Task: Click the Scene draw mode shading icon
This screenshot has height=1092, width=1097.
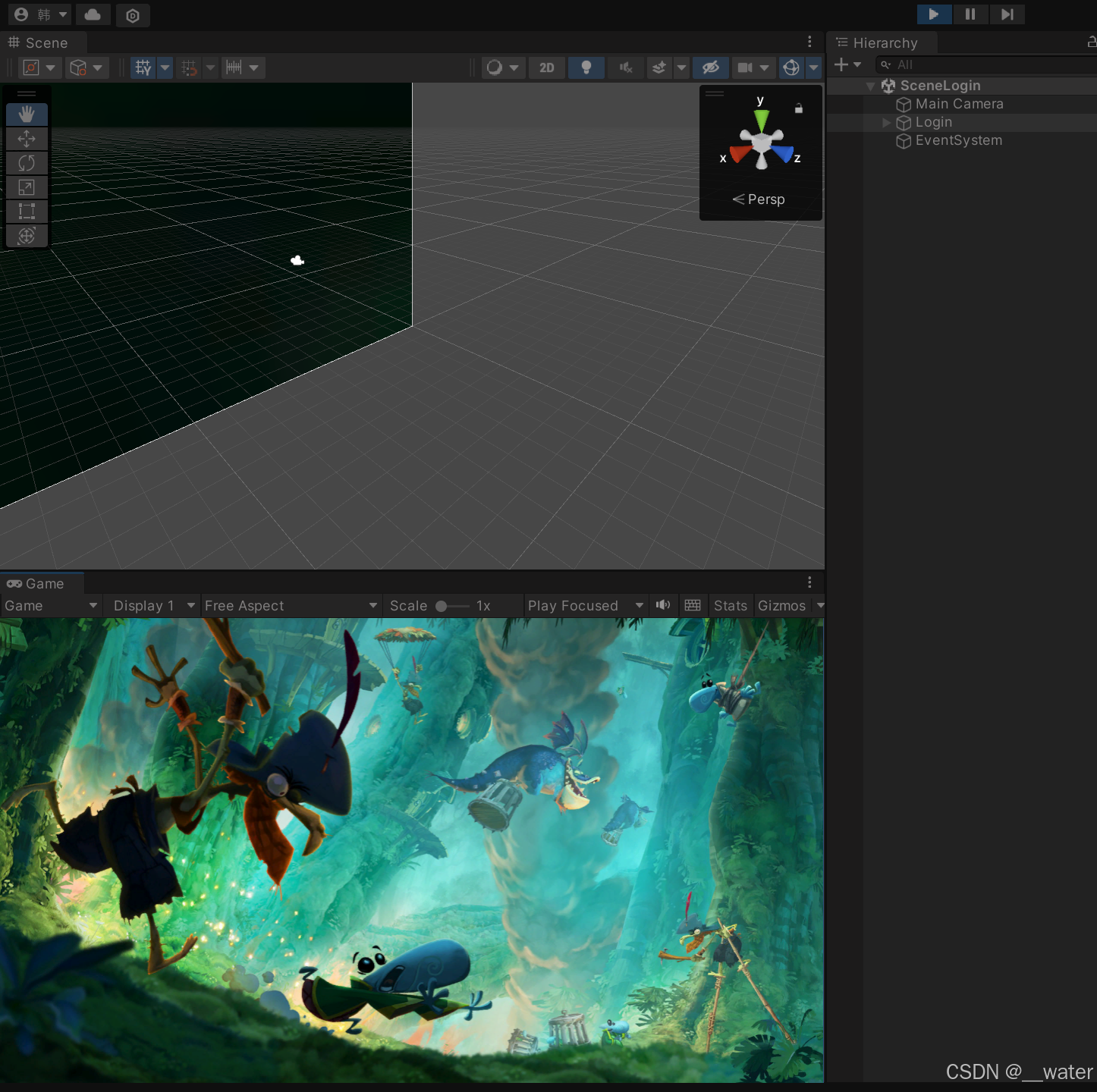Action: (495, 67)
